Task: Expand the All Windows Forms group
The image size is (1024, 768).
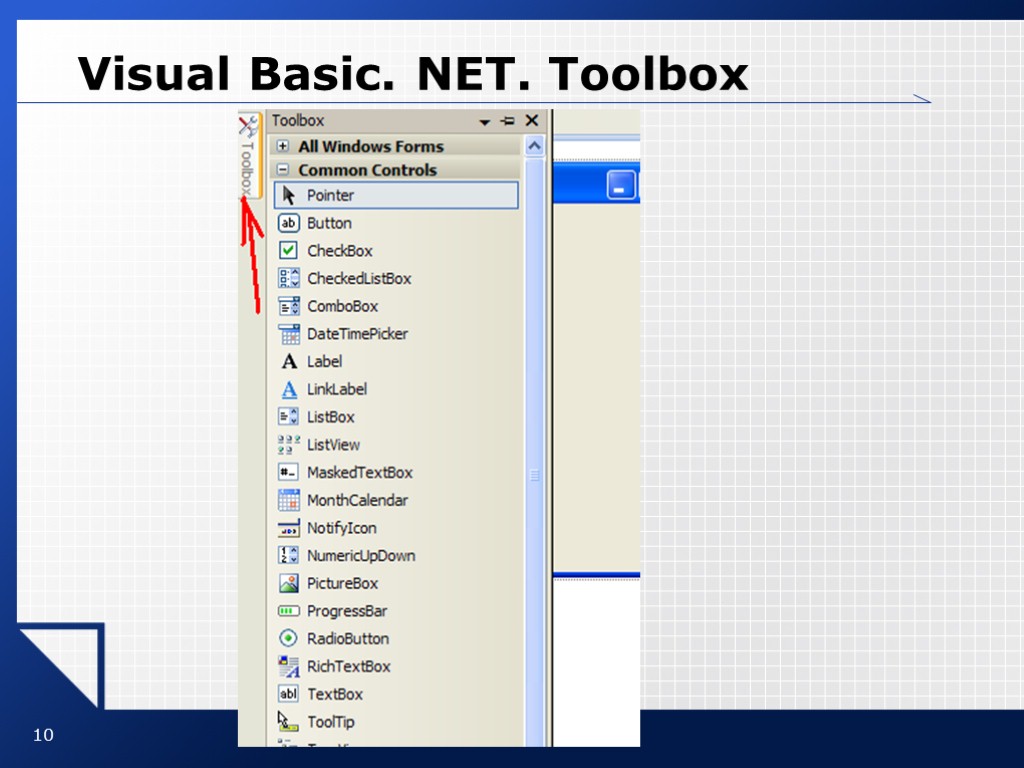Action: coord(283,146)
